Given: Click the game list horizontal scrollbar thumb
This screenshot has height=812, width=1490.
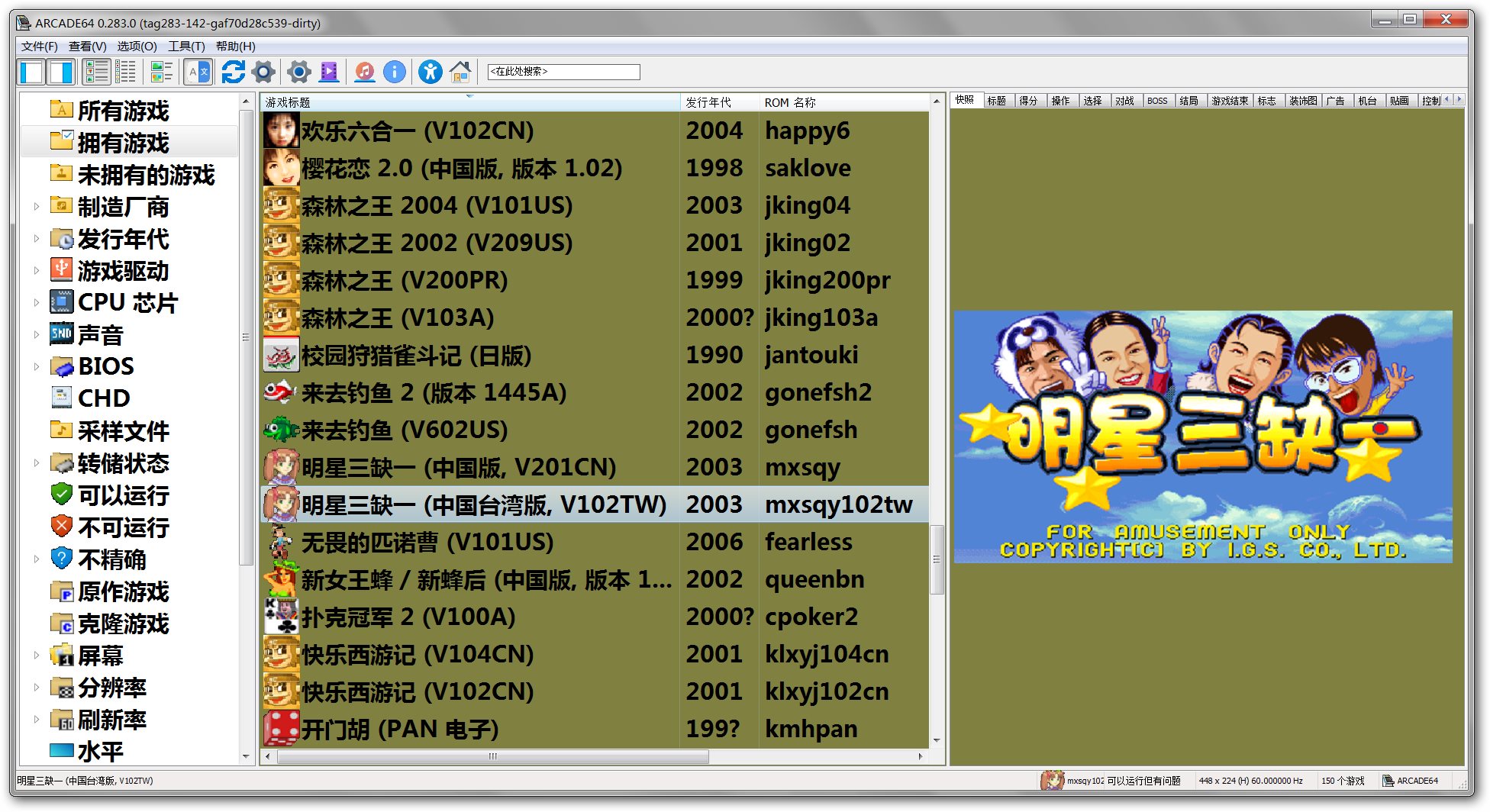Looking at the screenshot, I should (x=492, y=756).
